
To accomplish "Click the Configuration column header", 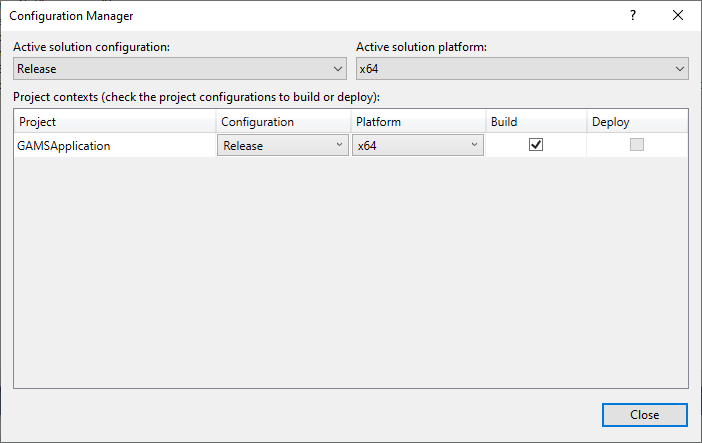I will coord(283,122).
